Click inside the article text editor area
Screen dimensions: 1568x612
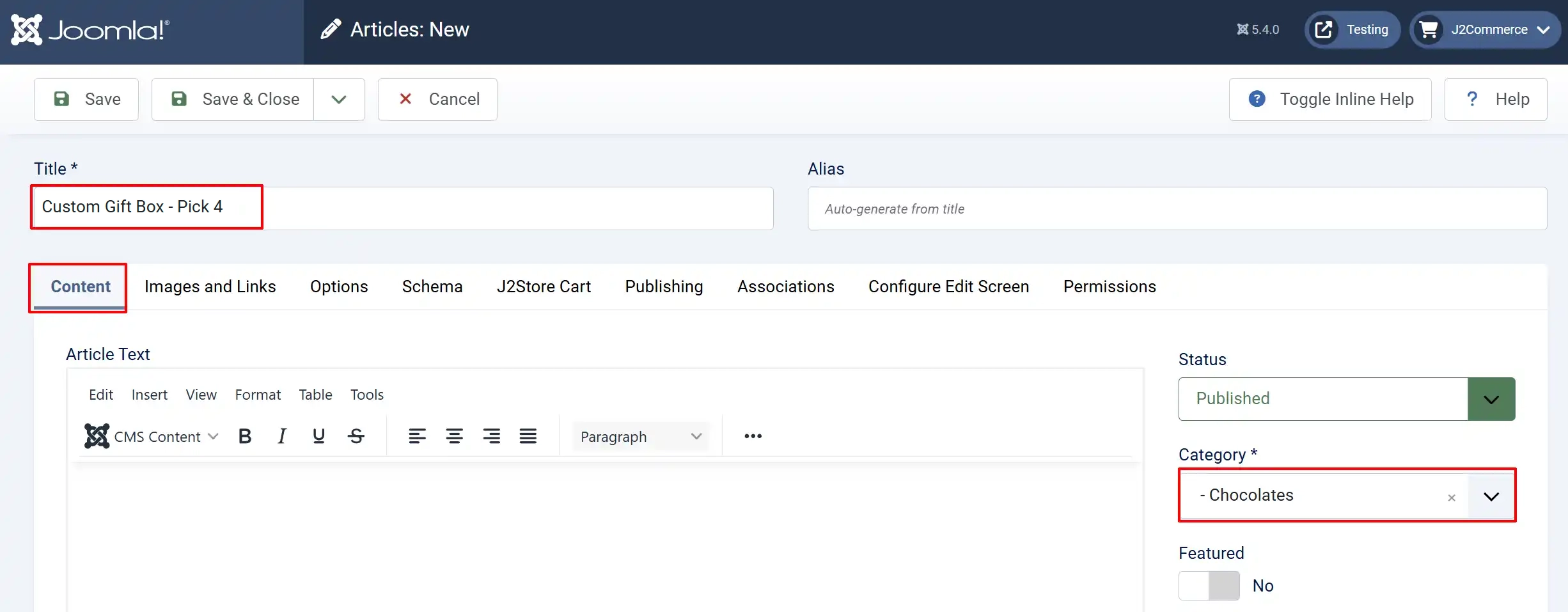click(x=605, y=537)
